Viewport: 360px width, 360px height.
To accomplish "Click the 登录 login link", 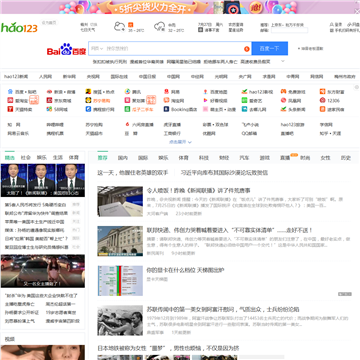I will (336, 25).
